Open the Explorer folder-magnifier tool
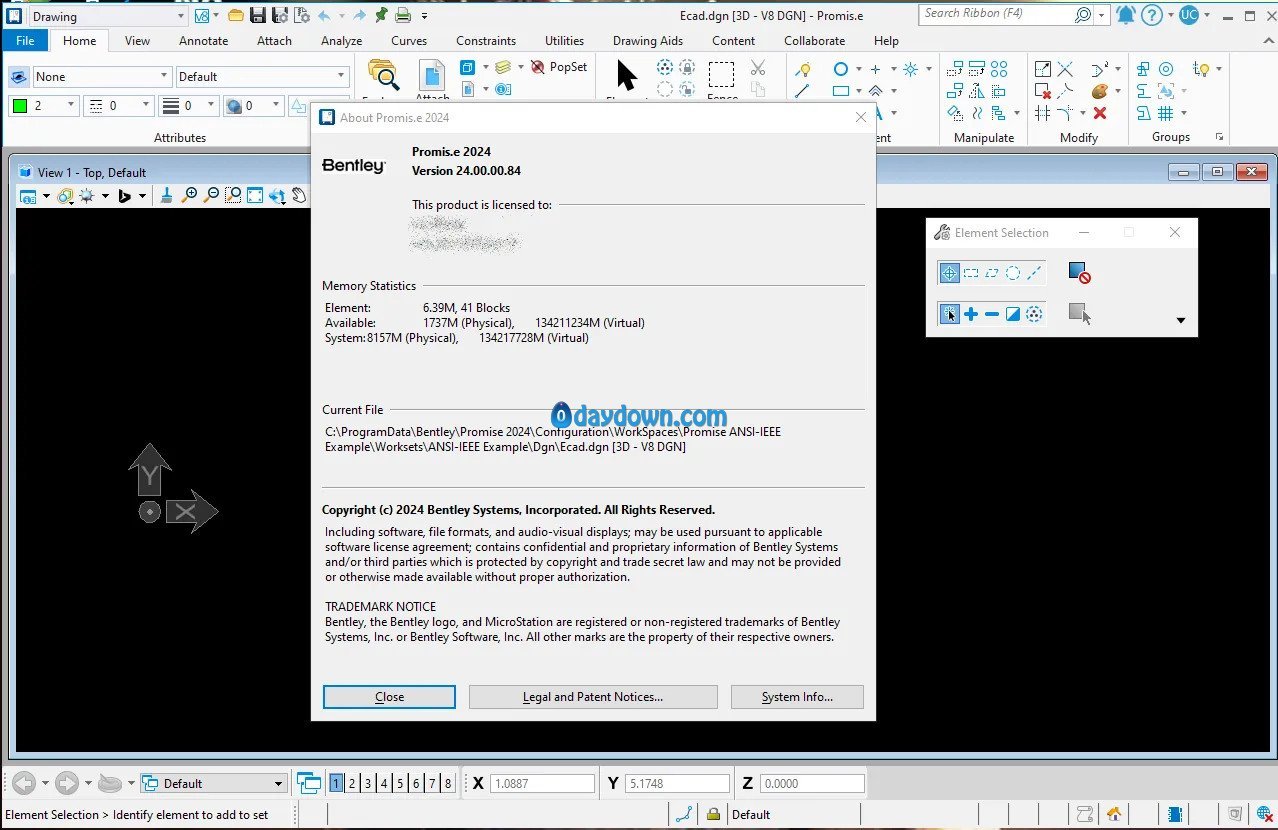Image resolution: width=1278 pixels, height=830 pixels. pyautogui.click(x=383, y=78)
